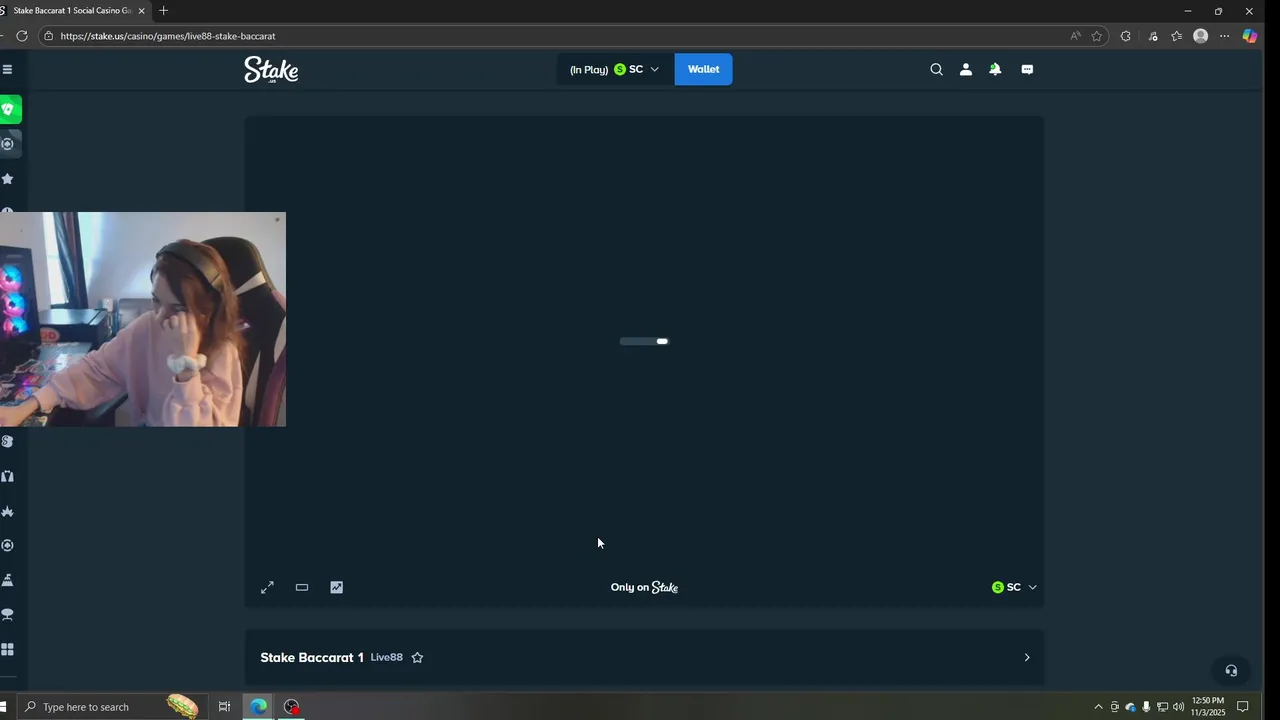Open the favourites star in the sidebar
The image size is (1280, 720).
click(x=7, y=179)
